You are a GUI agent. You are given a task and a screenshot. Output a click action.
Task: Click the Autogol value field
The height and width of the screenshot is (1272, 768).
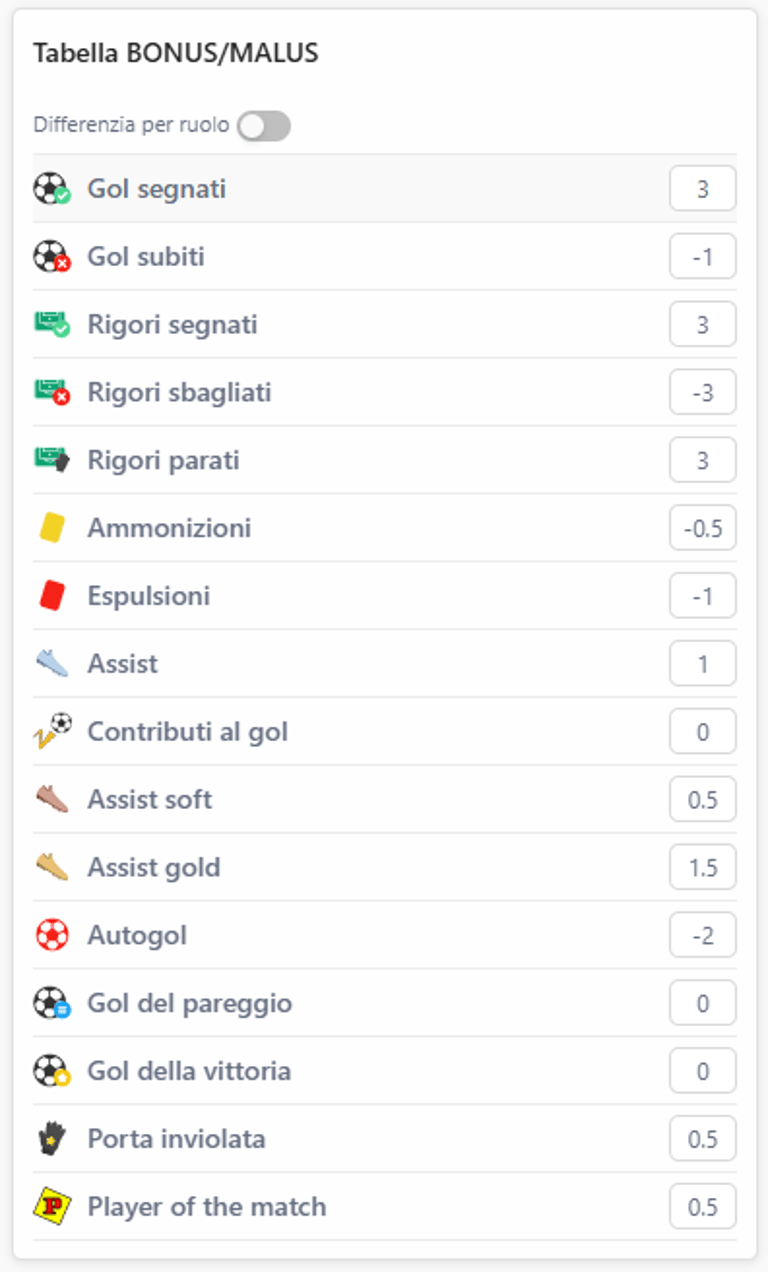pyautogui.click(x=702, y=936)
